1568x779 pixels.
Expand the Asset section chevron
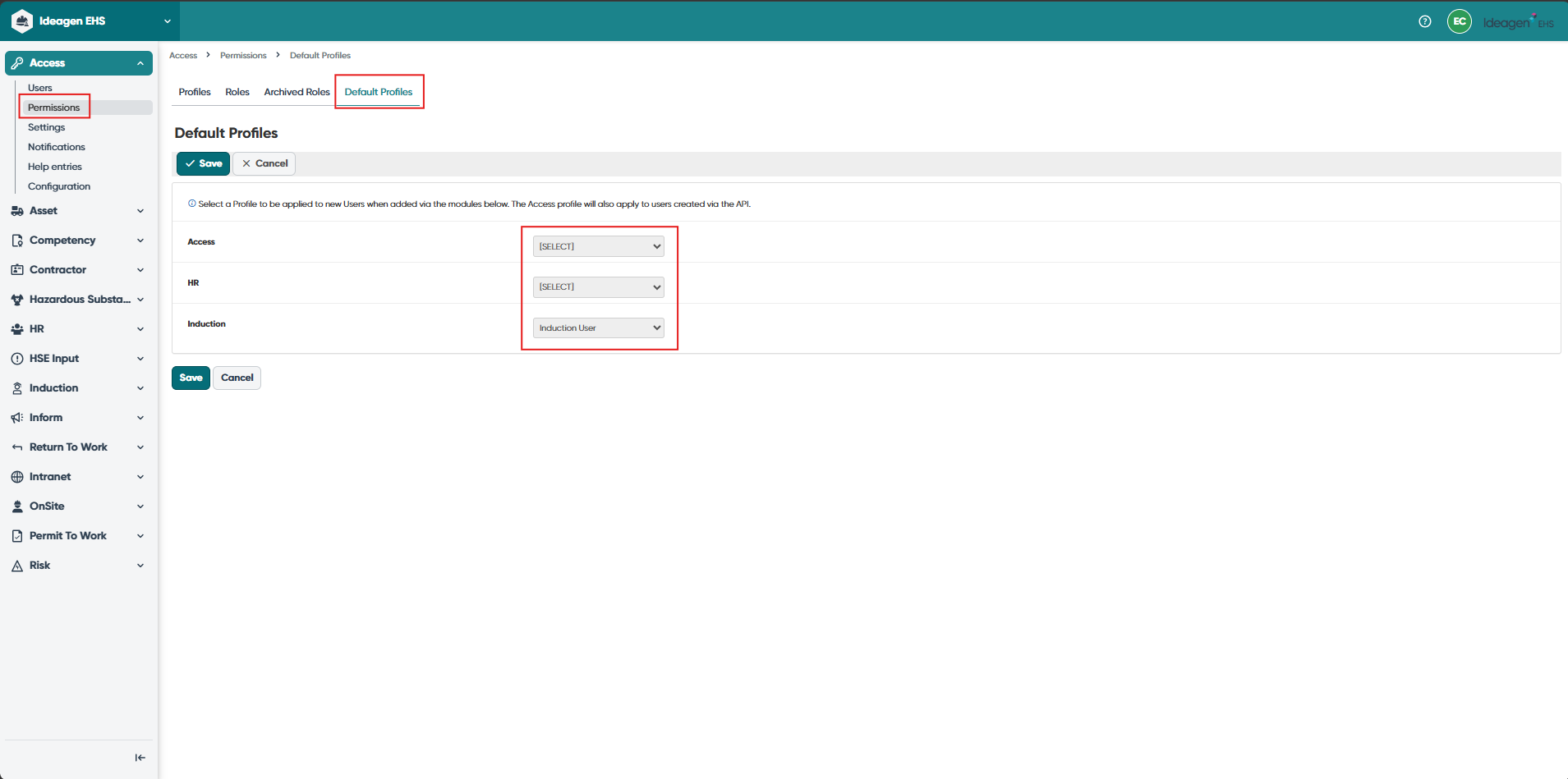click(140, 211)
